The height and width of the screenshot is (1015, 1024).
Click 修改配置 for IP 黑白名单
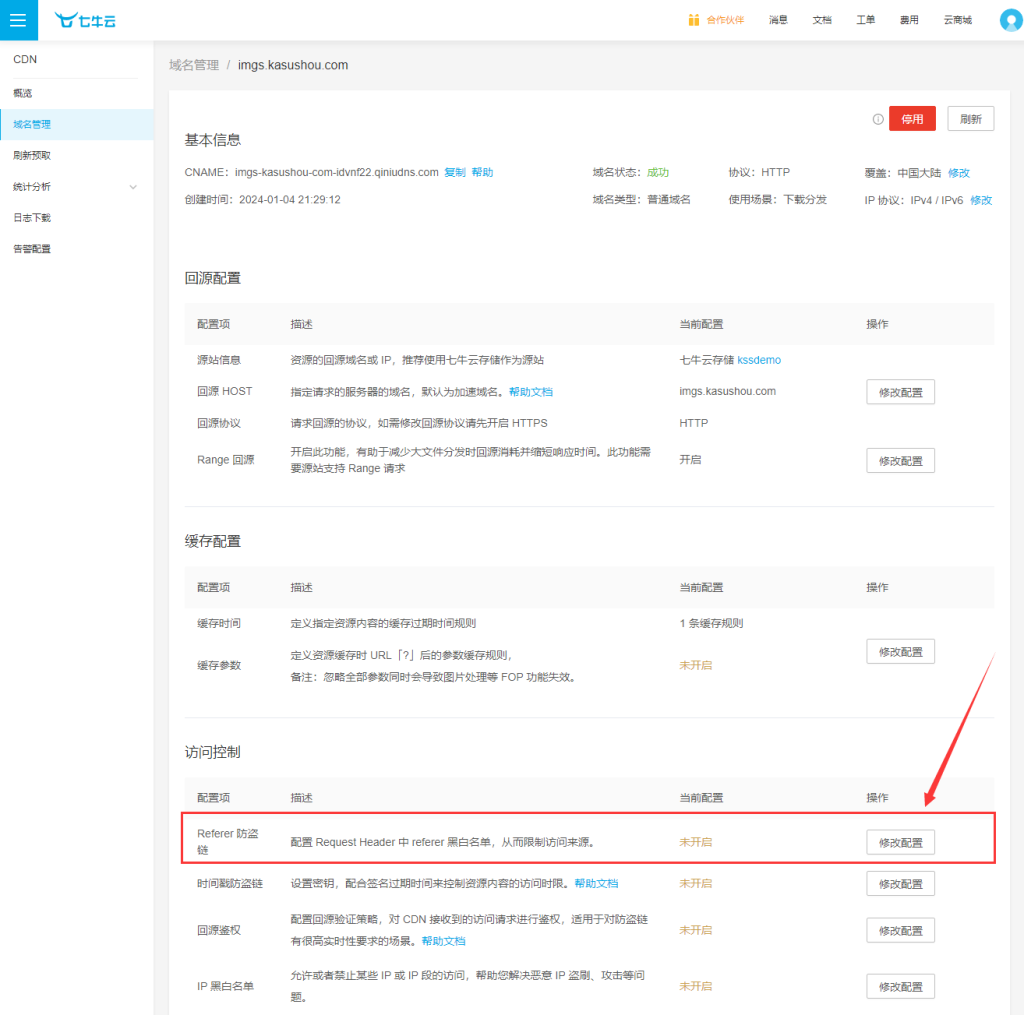click(901, 986)
